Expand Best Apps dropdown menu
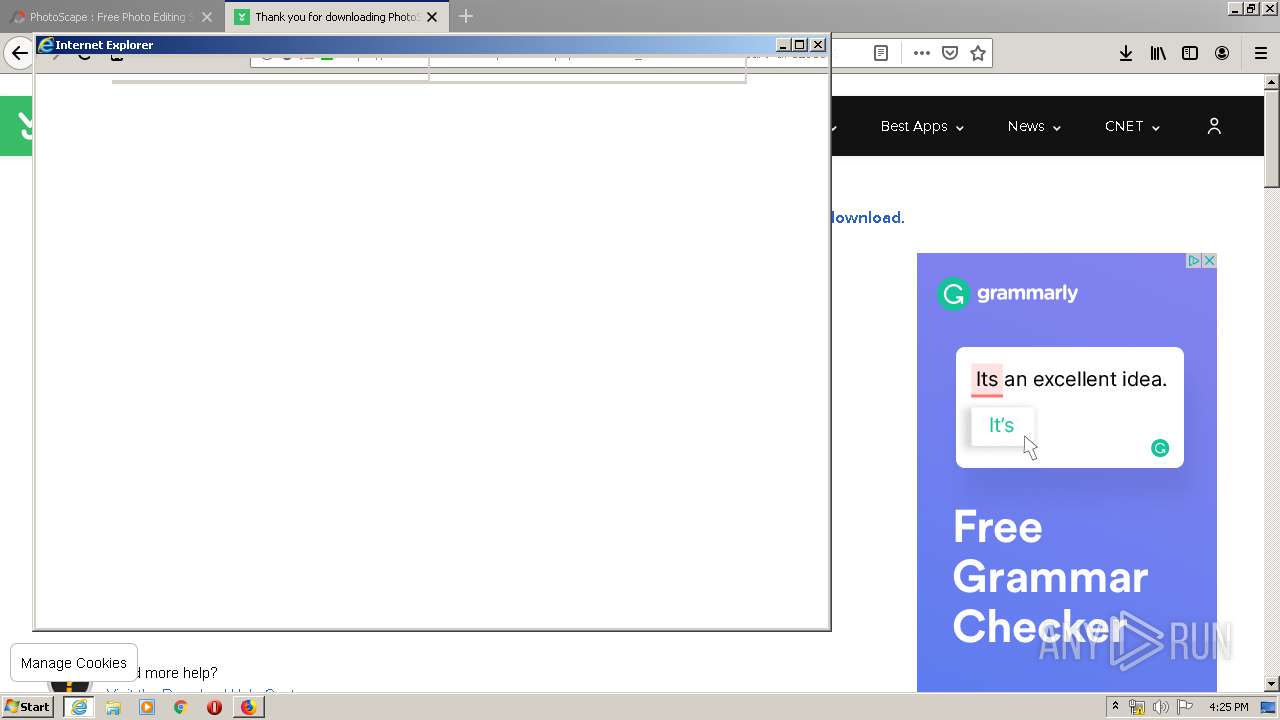 [x=922, y=126]
